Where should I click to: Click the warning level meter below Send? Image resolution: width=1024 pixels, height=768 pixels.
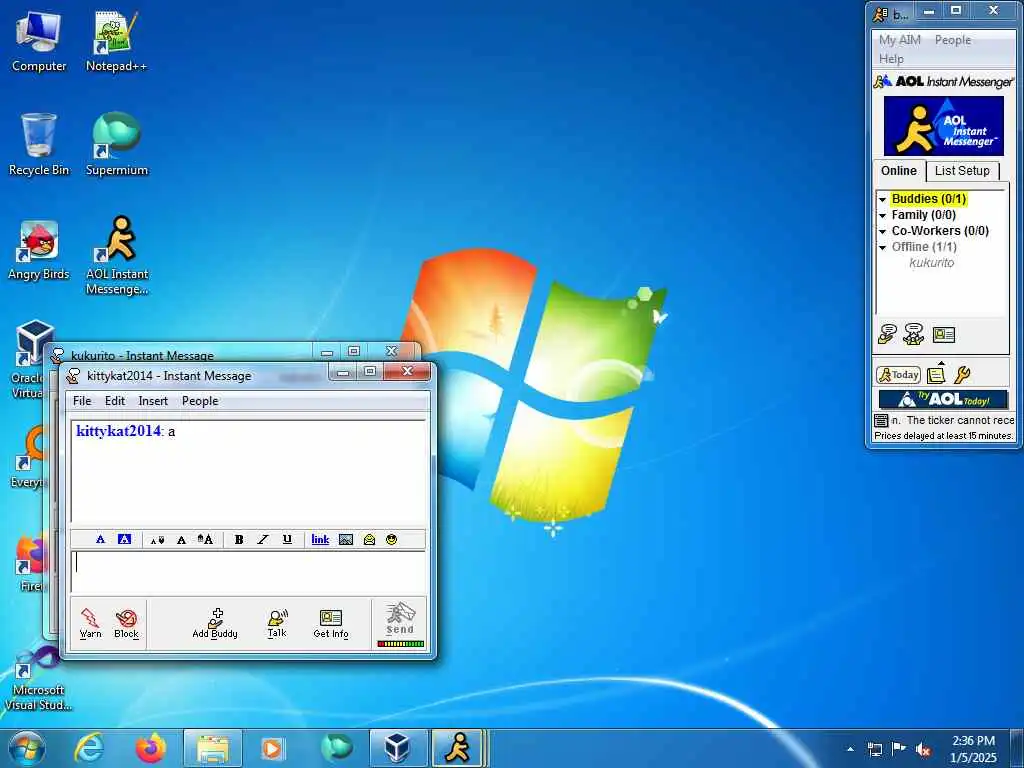click(400, 644)
